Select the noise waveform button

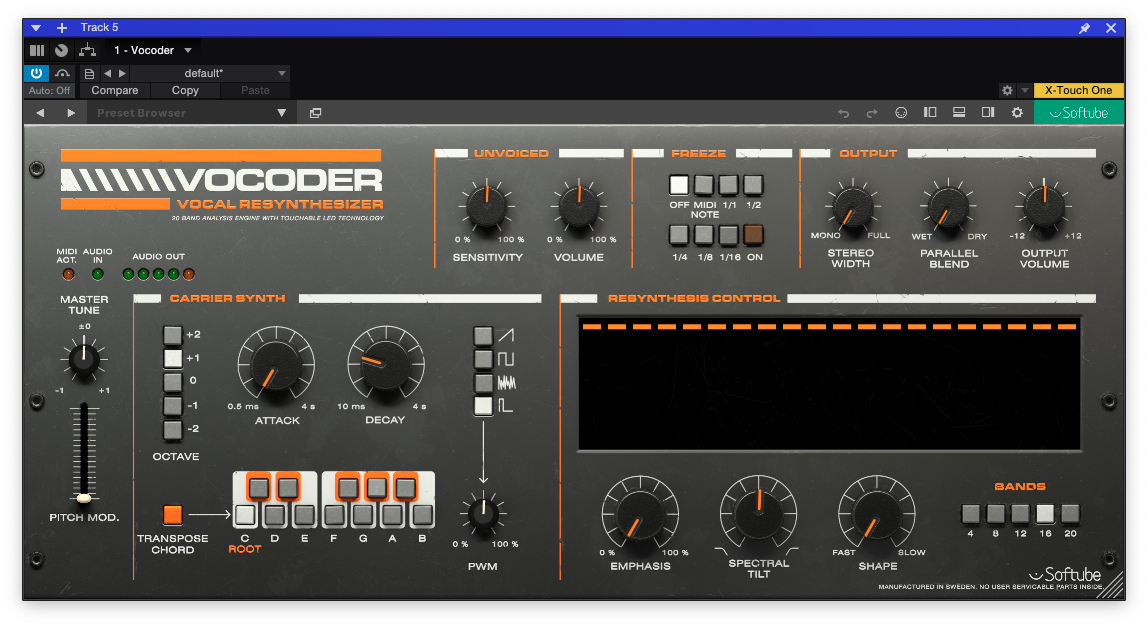pos(483,382)
